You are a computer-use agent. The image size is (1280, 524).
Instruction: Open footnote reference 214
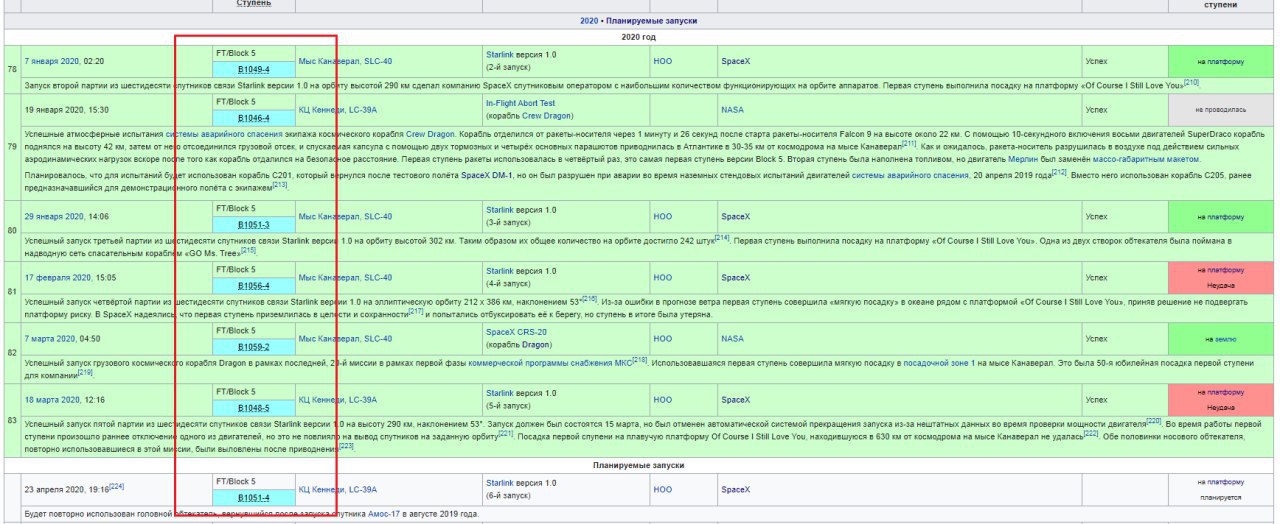722,238
